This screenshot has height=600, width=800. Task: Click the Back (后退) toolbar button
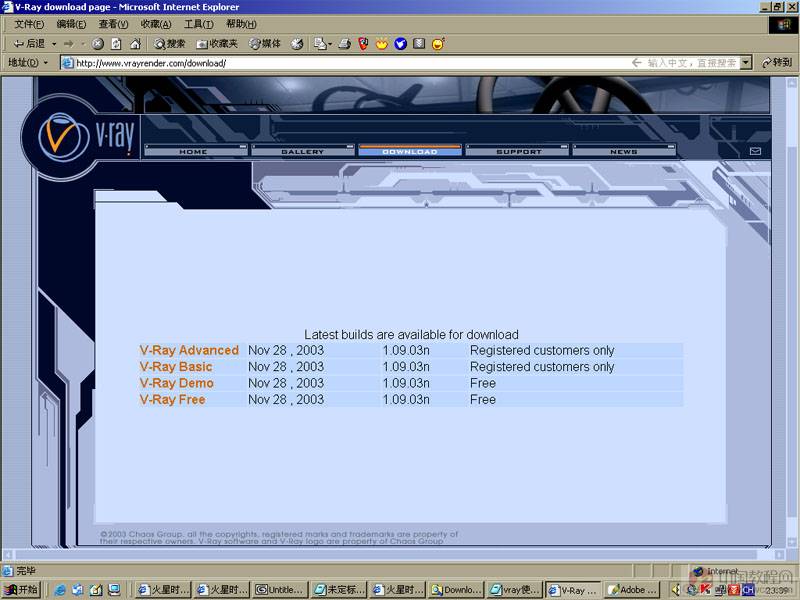tap(29, 44)
